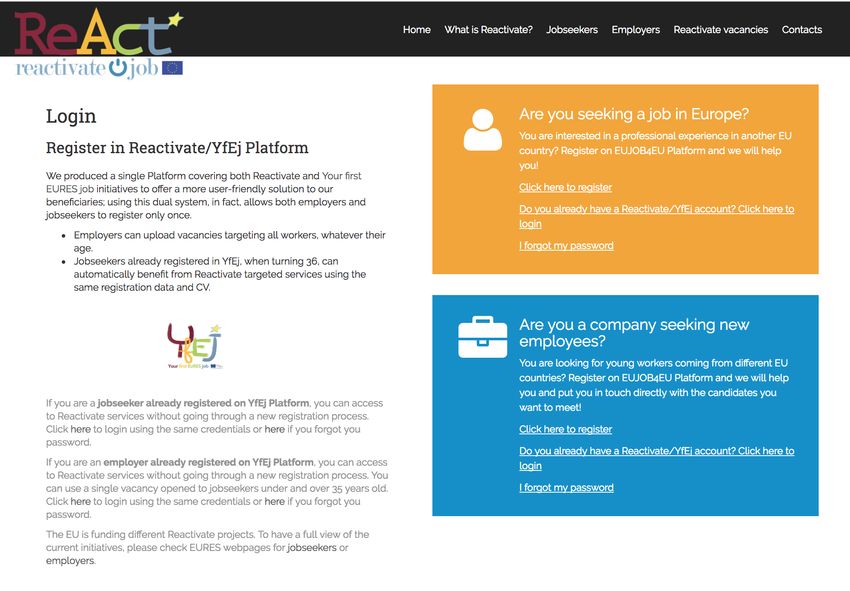This screenshot has width=850, height=591.
Task: Open the Contacts menu item
Action: [802, 30]
